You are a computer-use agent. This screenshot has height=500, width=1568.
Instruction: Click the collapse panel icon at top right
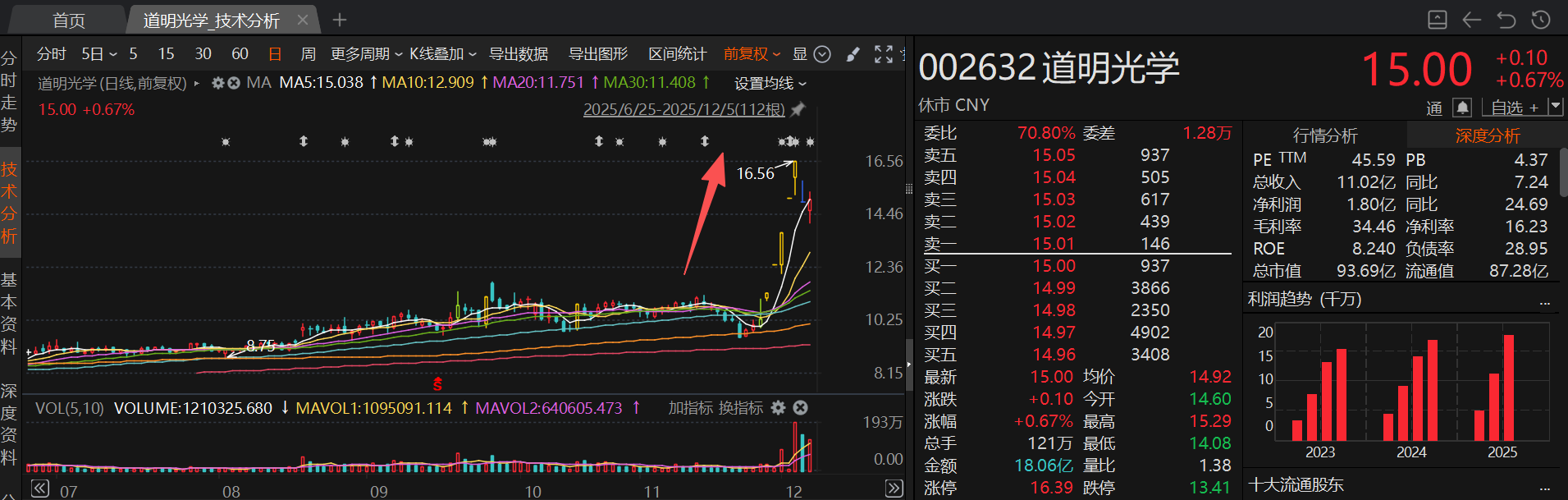1438,20
